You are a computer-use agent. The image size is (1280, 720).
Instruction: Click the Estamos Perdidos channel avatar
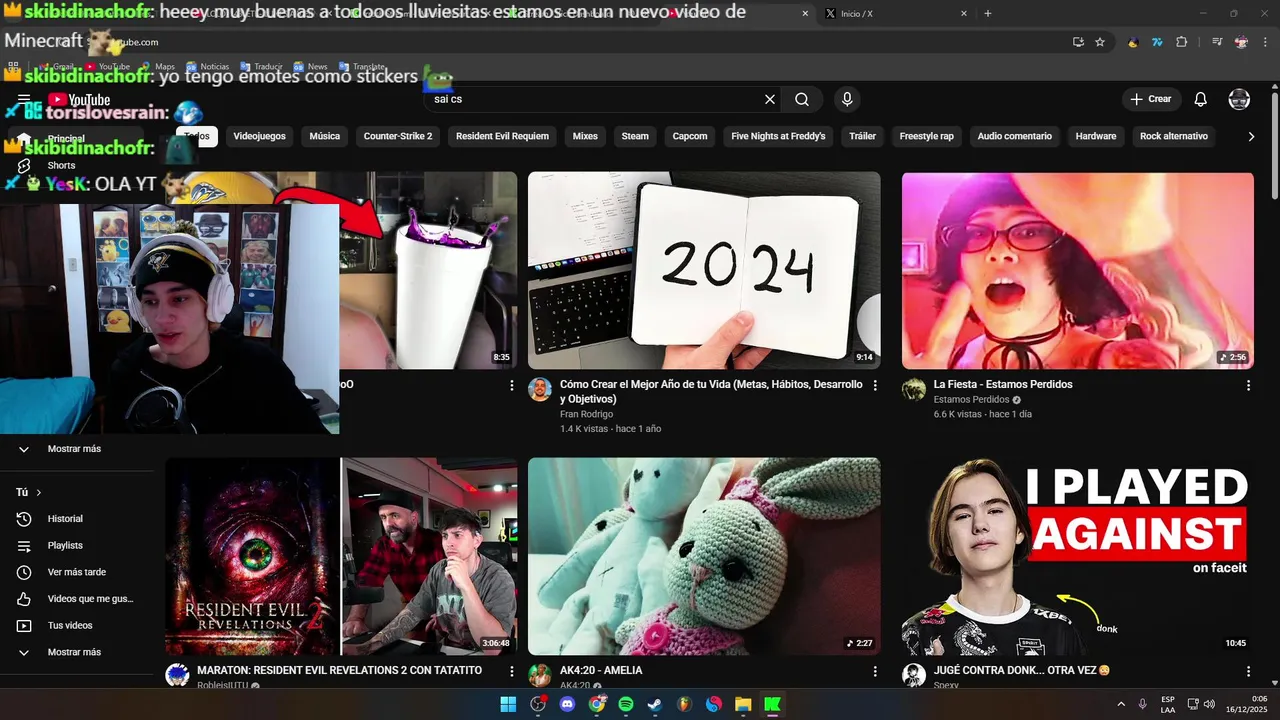click(914, 390)
